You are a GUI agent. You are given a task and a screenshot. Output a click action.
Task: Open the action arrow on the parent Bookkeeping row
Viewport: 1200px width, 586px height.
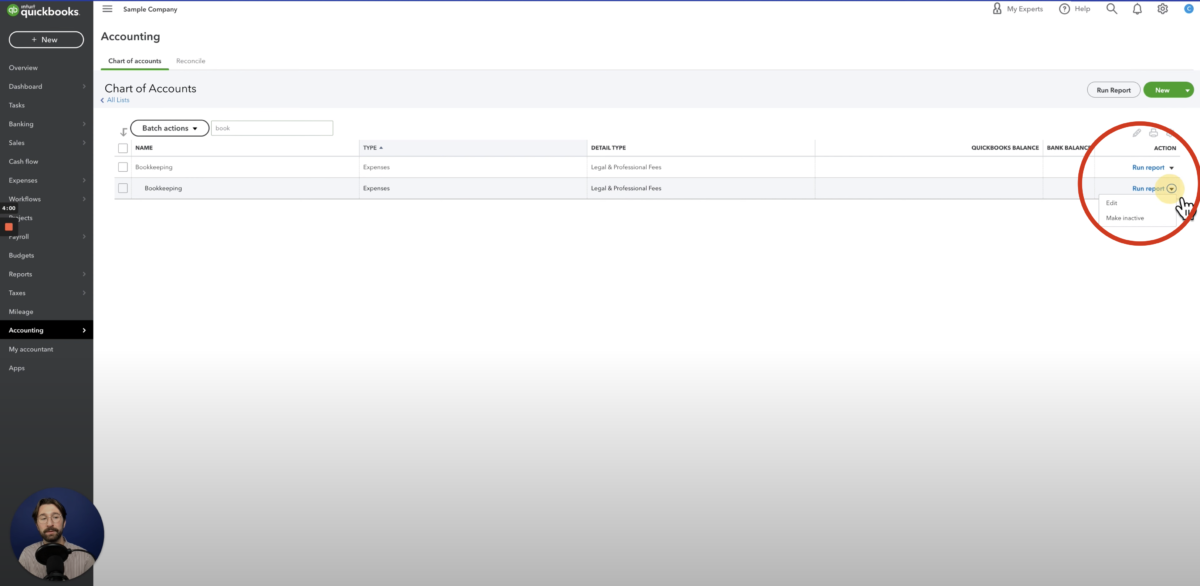1171,168
